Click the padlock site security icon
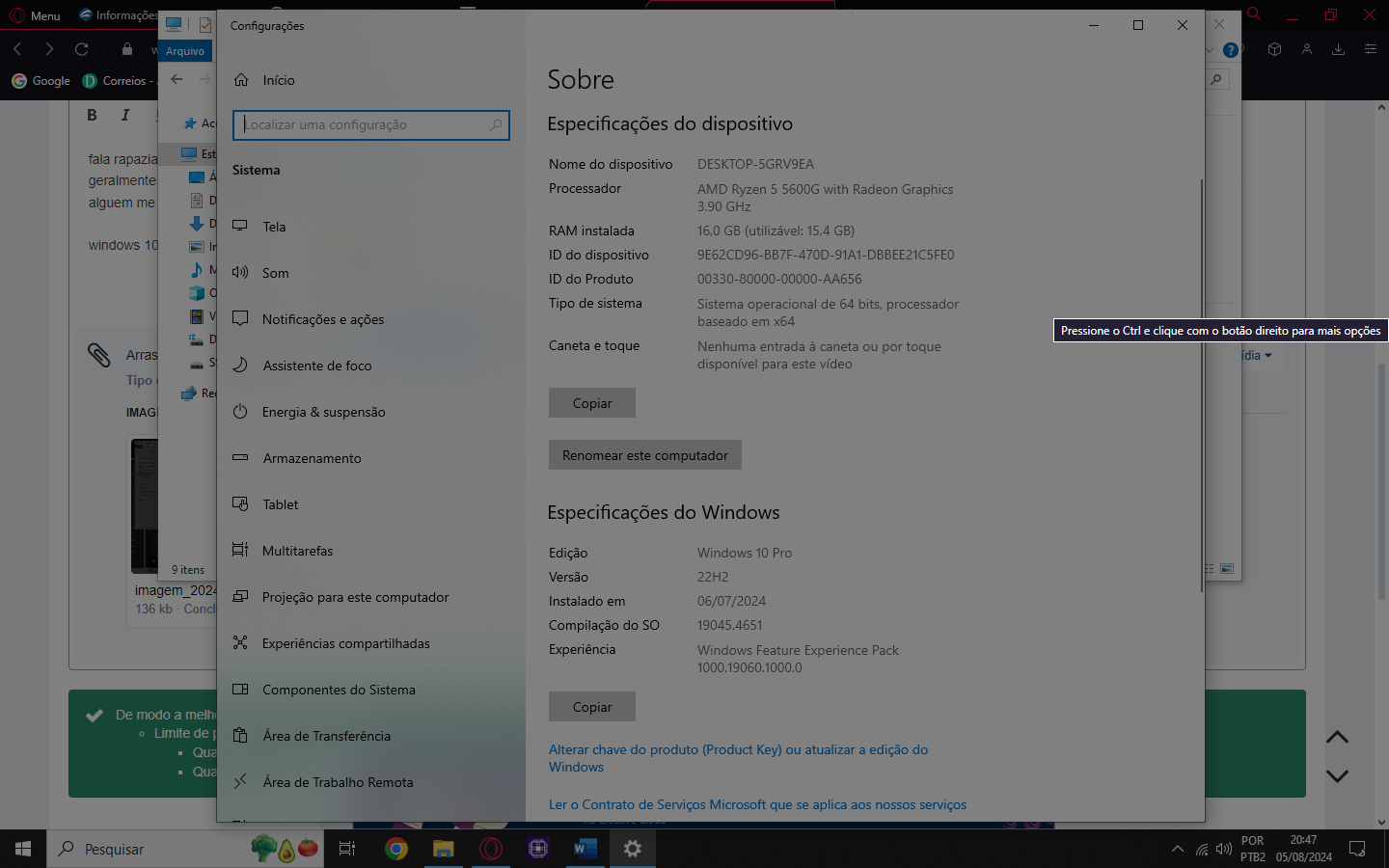 [127, 49]
